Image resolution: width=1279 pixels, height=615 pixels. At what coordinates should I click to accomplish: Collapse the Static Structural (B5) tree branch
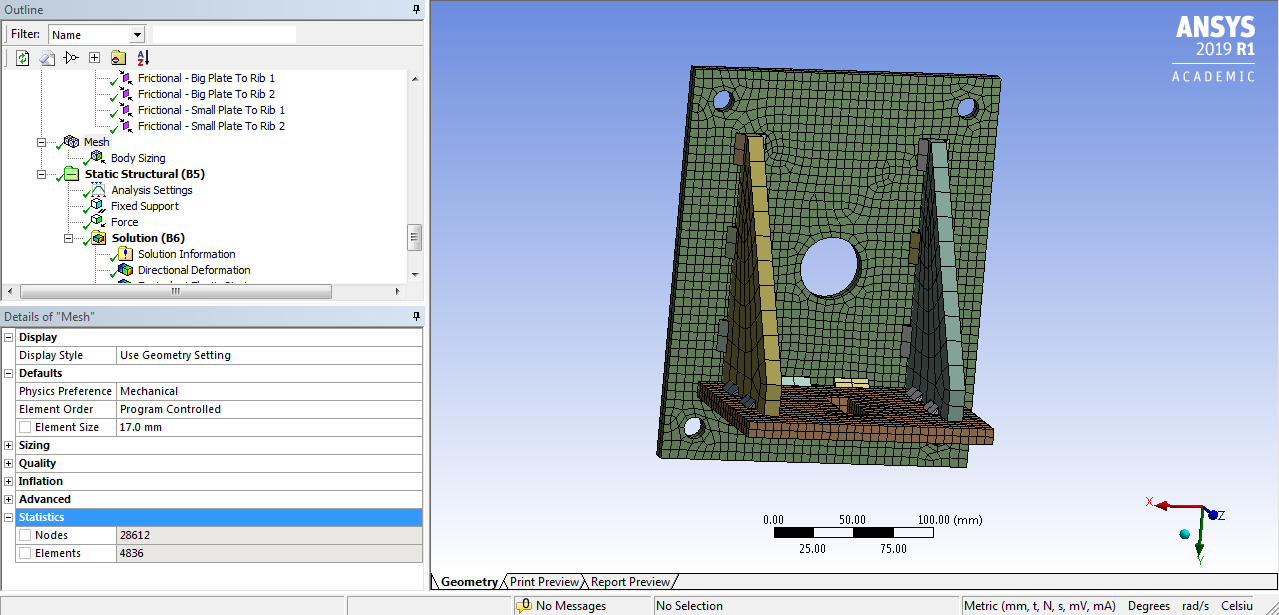pyautogui.click(x=41, y=173)
